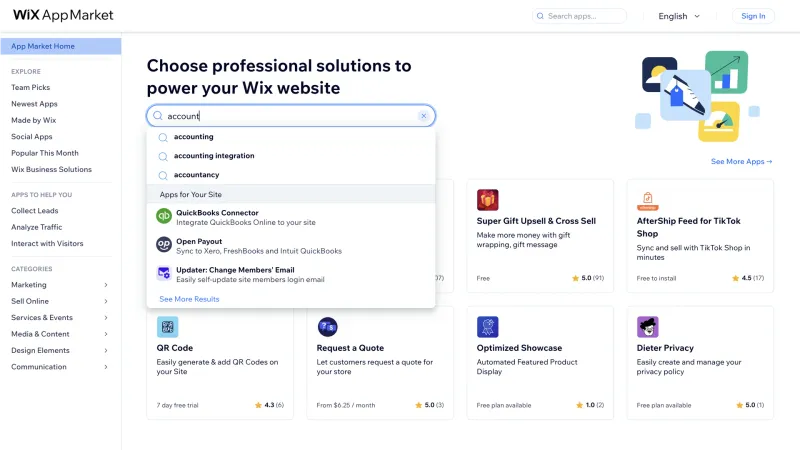The width and height of the screenshot is (800, 450).
Task: Click the search icon beside 'accounting' suggestion
Action: [163, 137]
